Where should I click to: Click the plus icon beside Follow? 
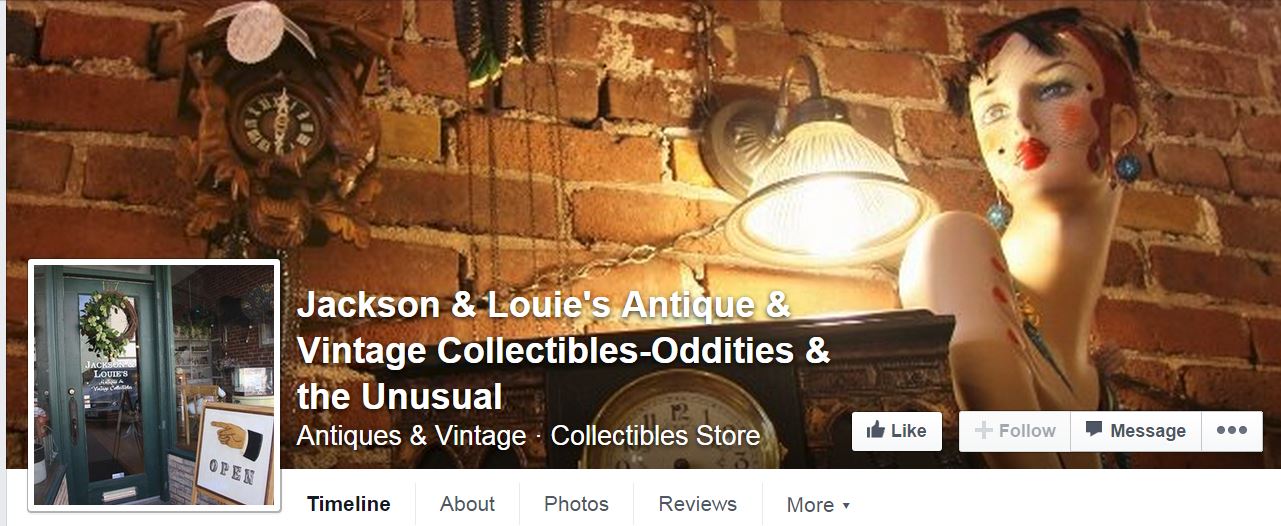983,430
